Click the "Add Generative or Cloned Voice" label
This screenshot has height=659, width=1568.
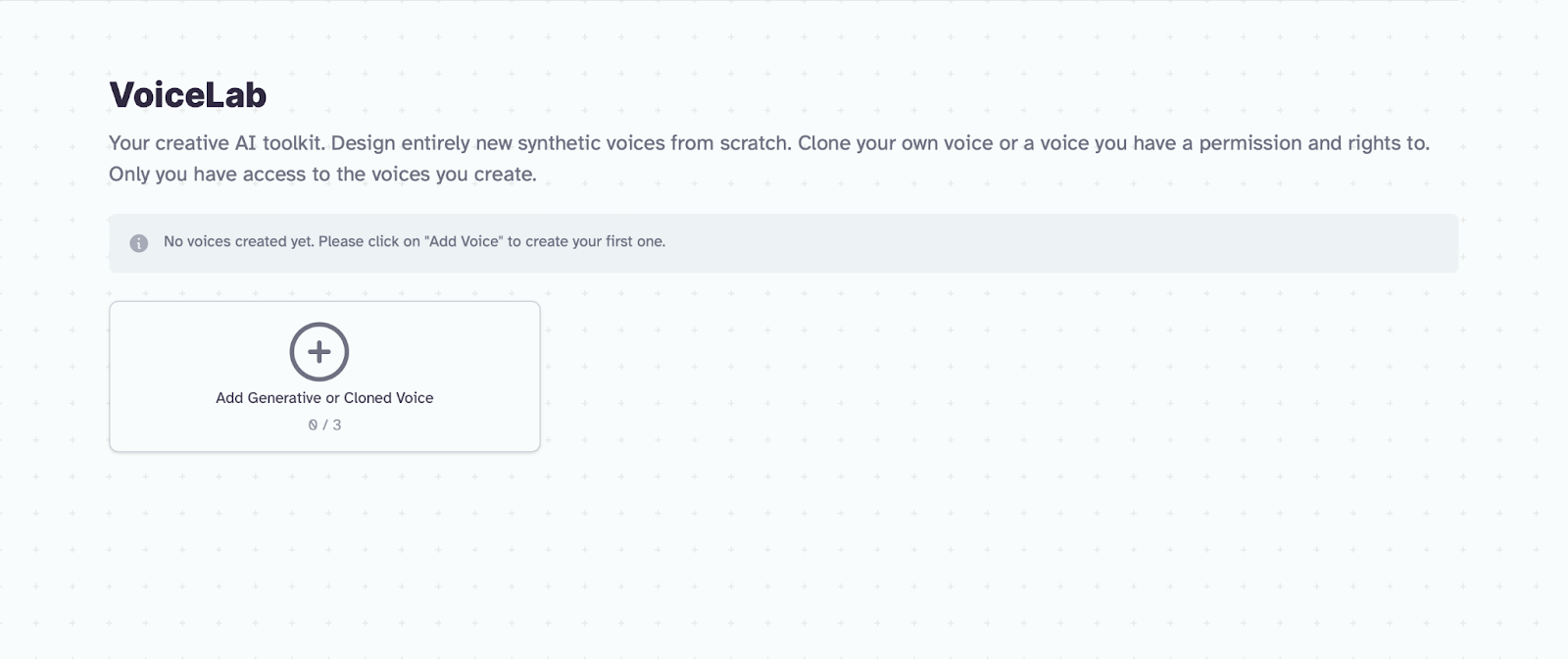324,398
